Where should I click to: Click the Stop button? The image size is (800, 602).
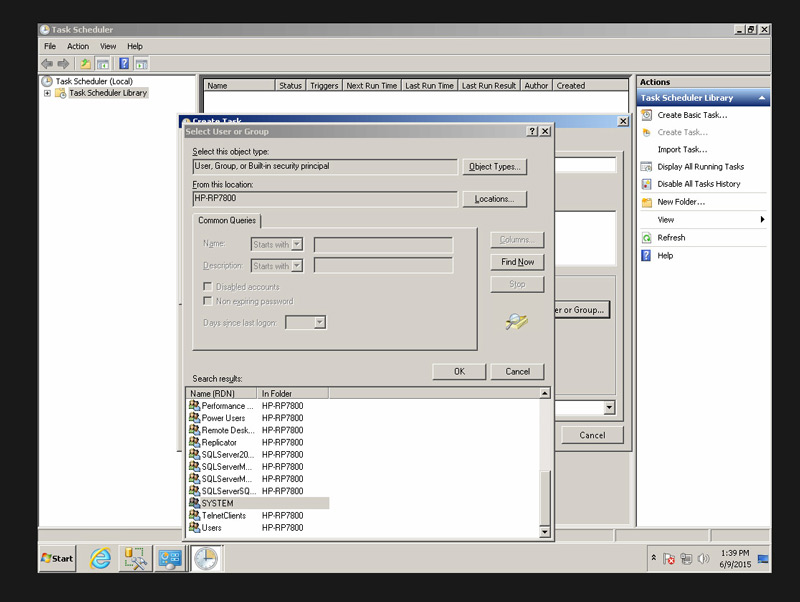(517, 284)
